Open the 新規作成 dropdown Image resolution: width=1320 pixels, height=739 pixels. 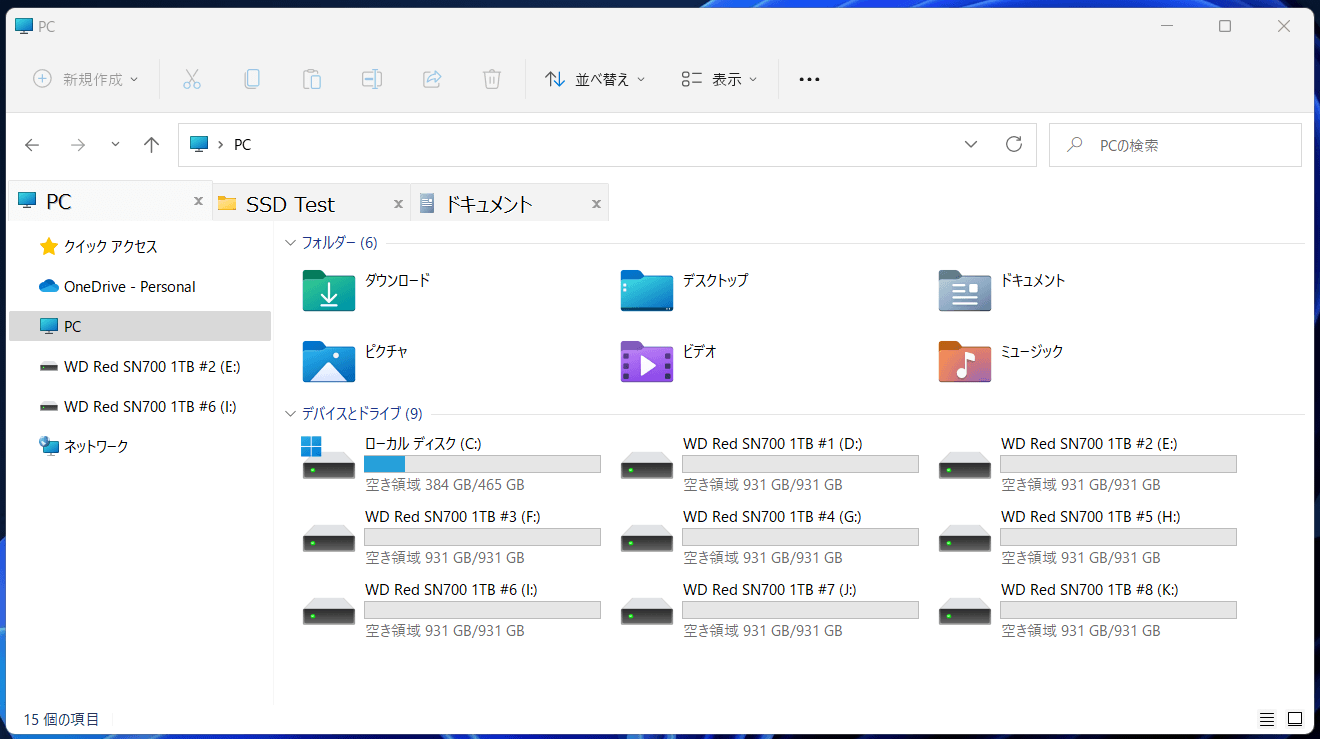(86, 79)
